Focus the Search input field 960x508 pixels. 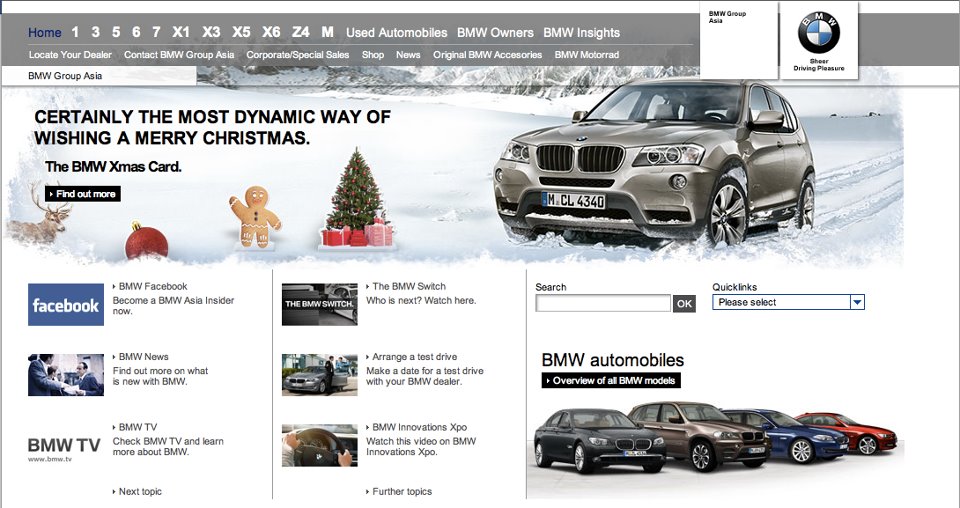click(x=603, y=303)
